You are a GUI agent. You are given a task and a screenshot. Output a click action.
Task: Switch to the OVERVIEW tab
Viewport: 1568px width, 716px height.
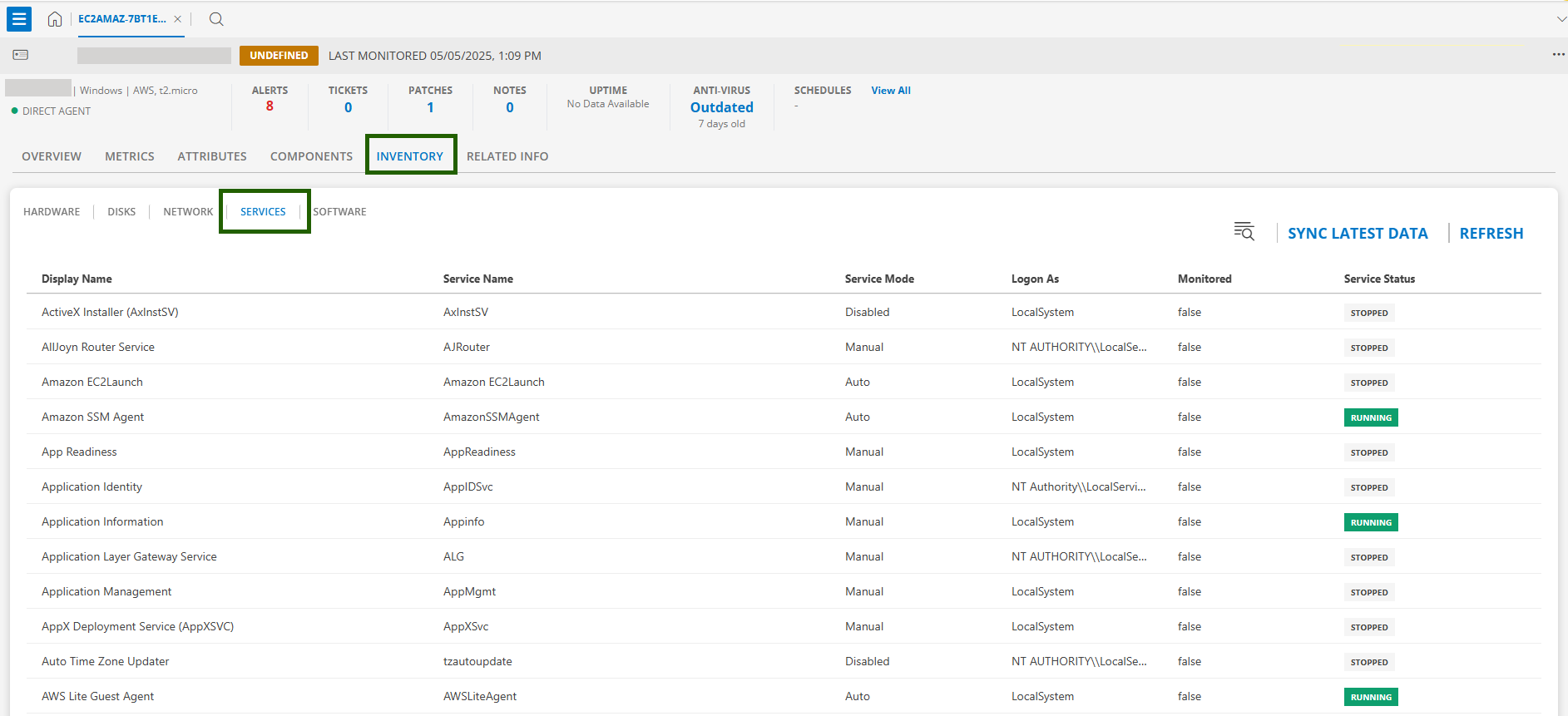point(52,156)
